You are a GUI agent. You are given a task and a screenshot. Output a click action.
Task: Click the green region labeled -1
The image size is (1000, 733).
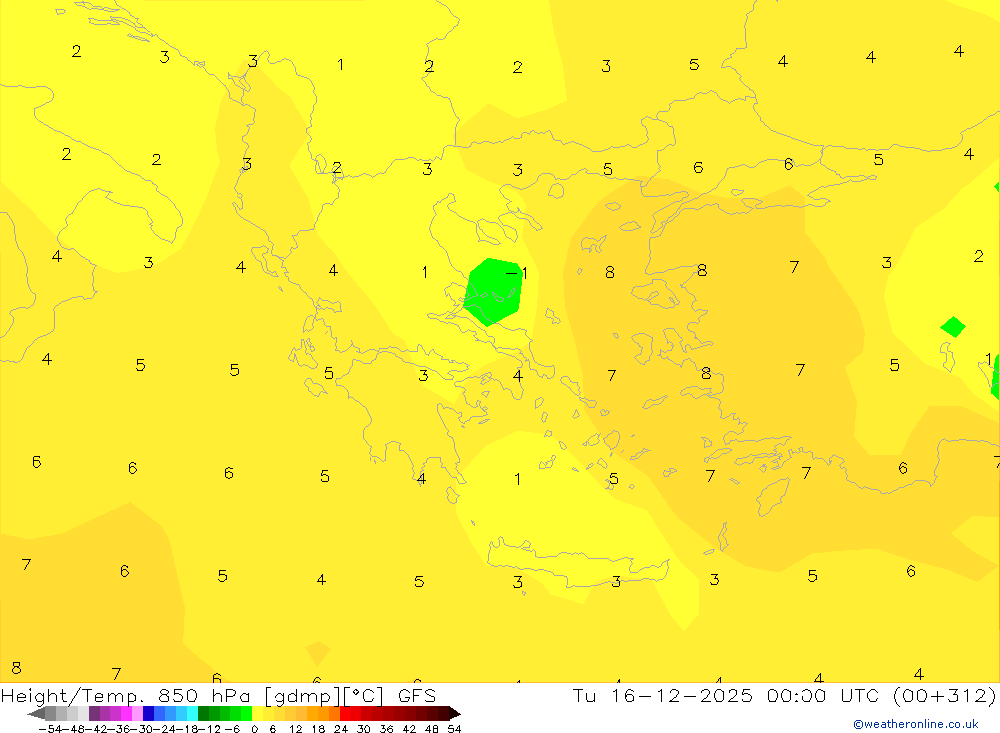(493, 292)
